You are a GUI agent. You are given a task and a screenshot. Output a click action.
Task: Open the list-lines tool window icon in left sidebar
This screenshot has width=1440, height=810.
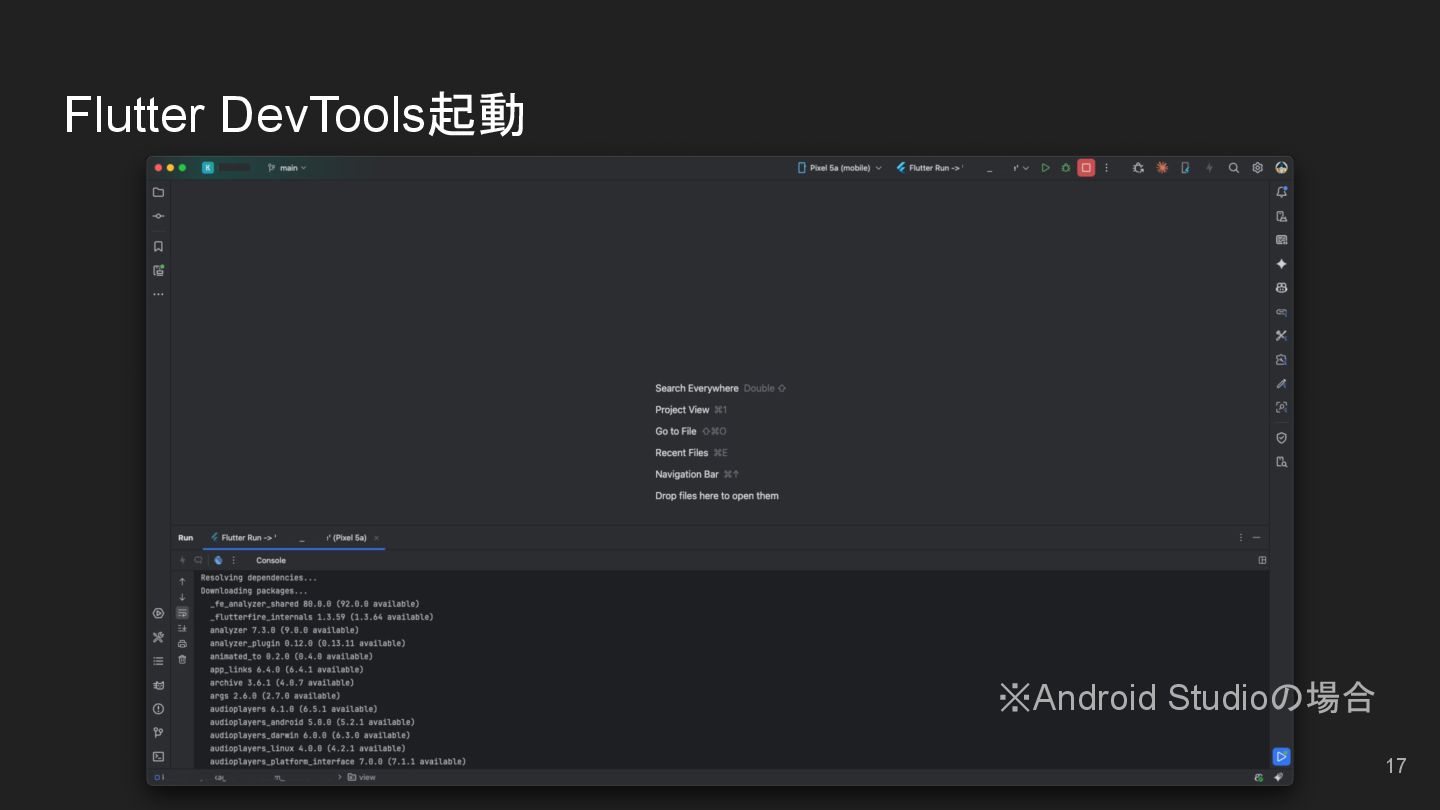point(158,661)
